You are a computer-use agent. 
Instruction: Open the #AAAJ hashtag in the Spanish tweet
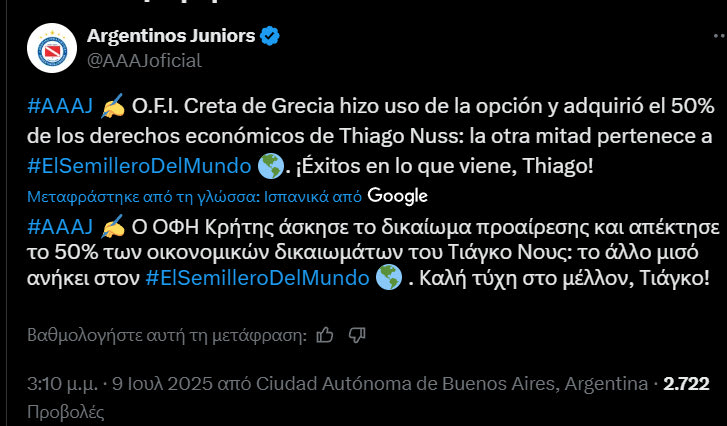click(x=61, y=109)
